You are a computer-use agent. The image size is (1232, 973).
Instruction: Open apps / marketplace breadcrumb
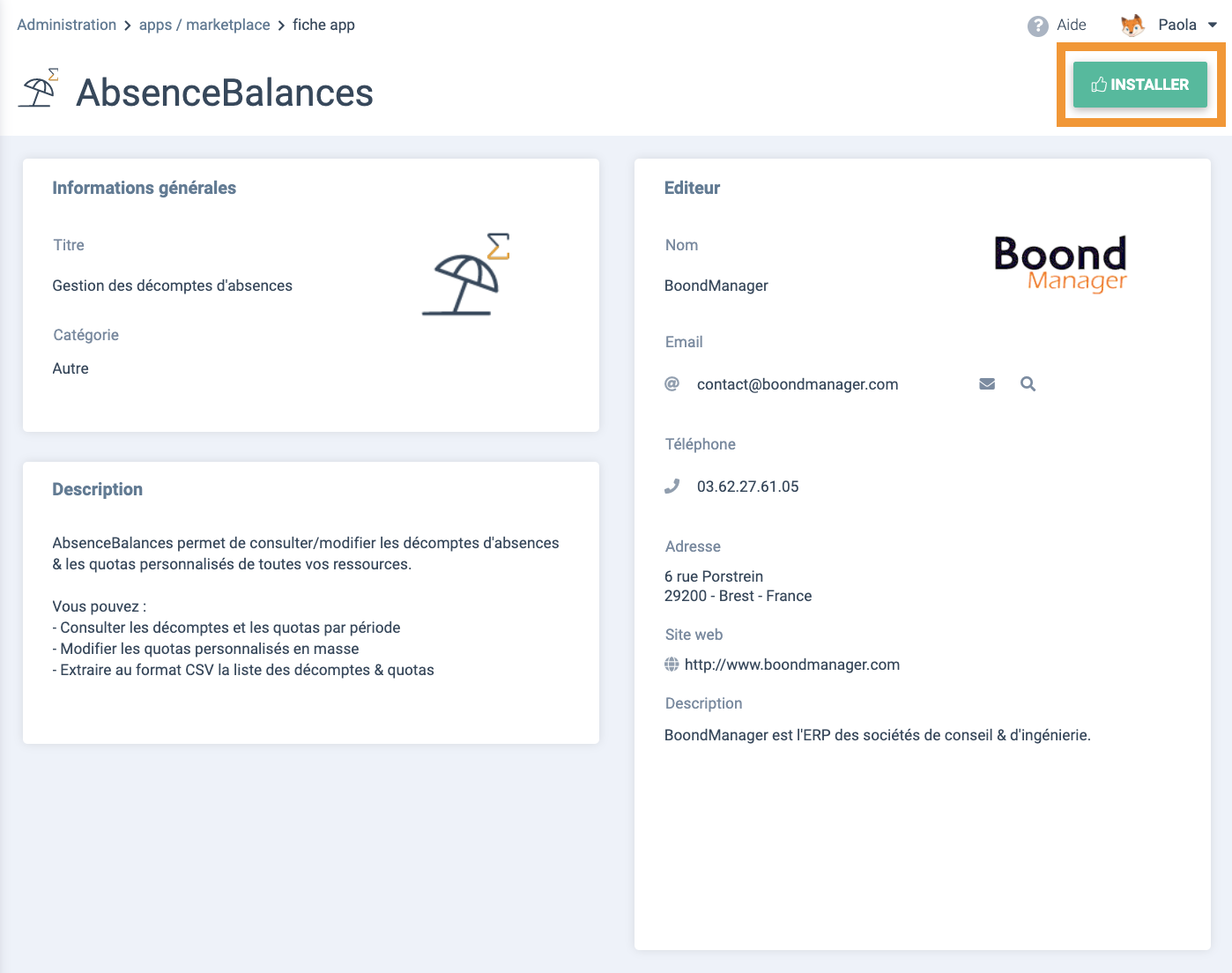(x=204, y=25)
